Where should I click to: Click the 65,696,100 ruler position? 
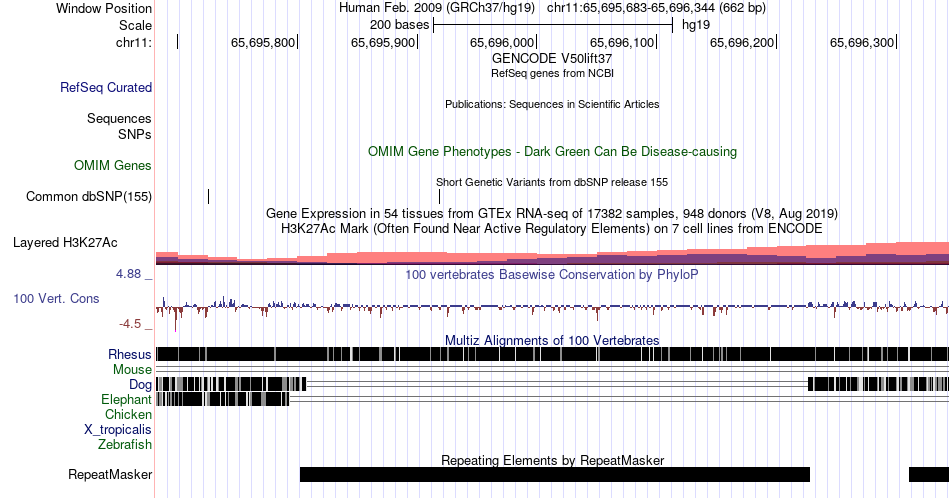coord(622,42)
